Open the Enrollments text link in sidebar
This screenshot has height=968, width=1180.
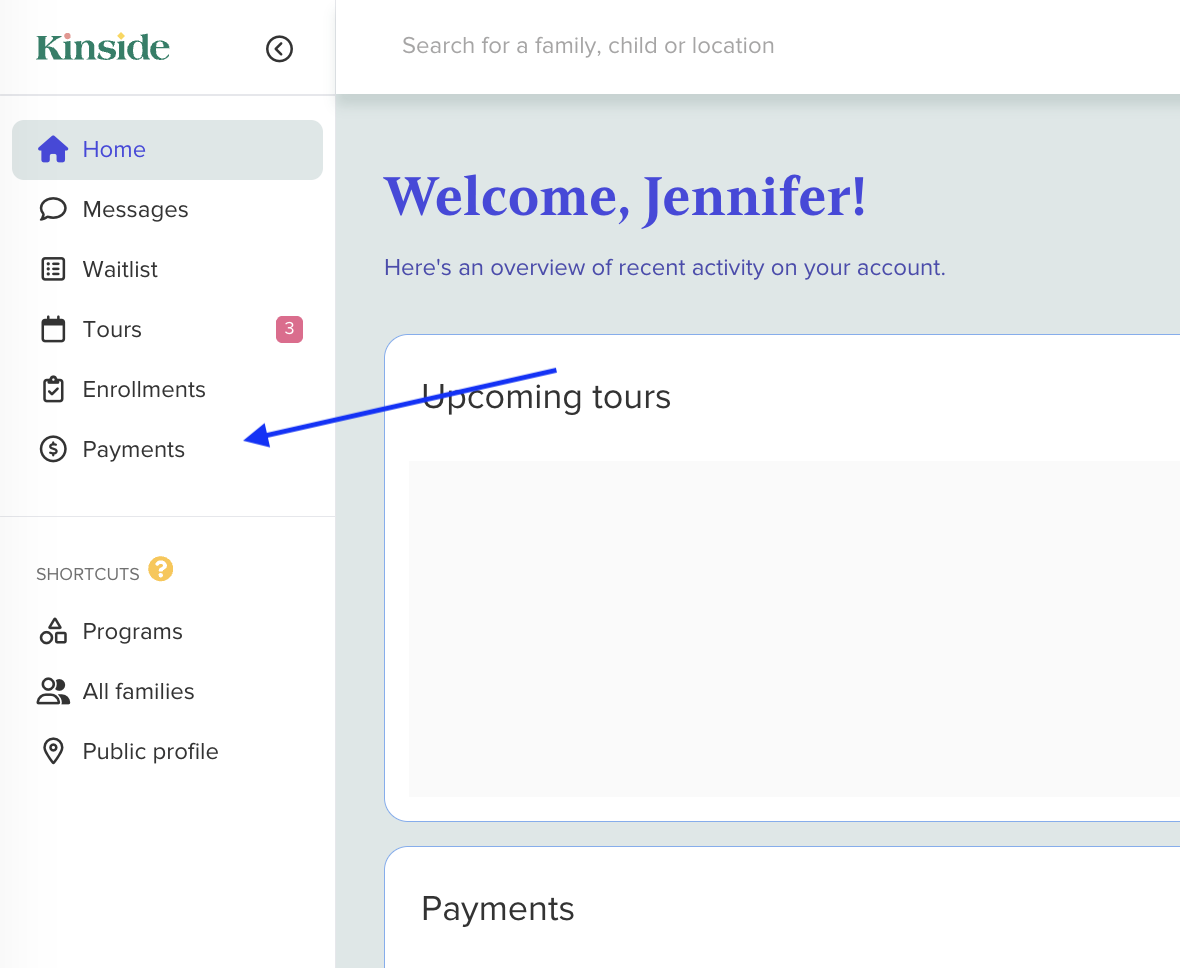(144, 389)
